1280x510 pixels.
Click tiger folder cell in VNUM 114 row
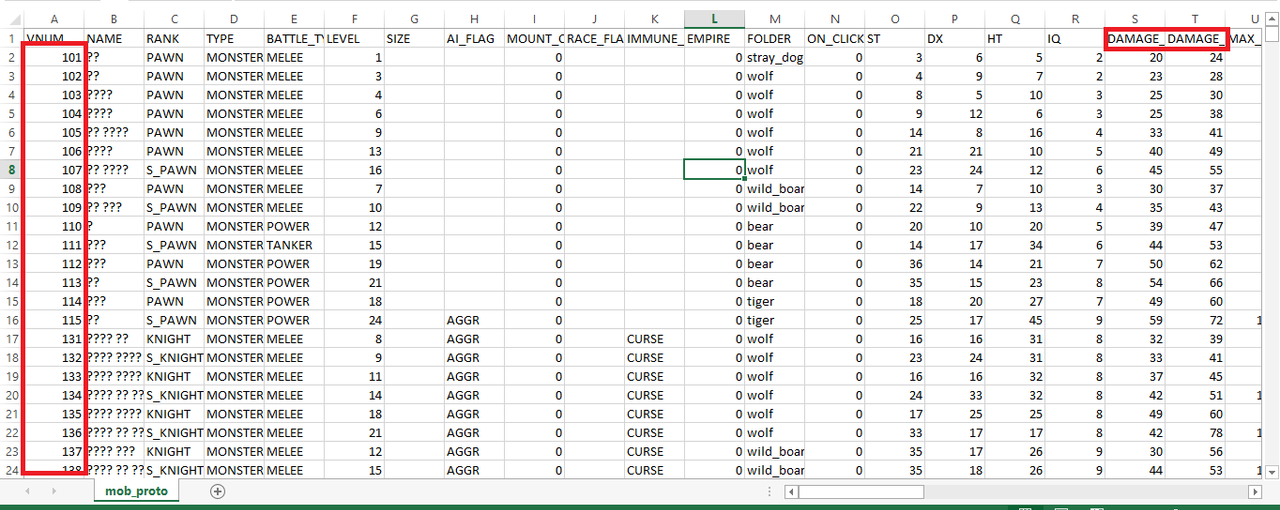pyautogui.click(x=774, y=301)
